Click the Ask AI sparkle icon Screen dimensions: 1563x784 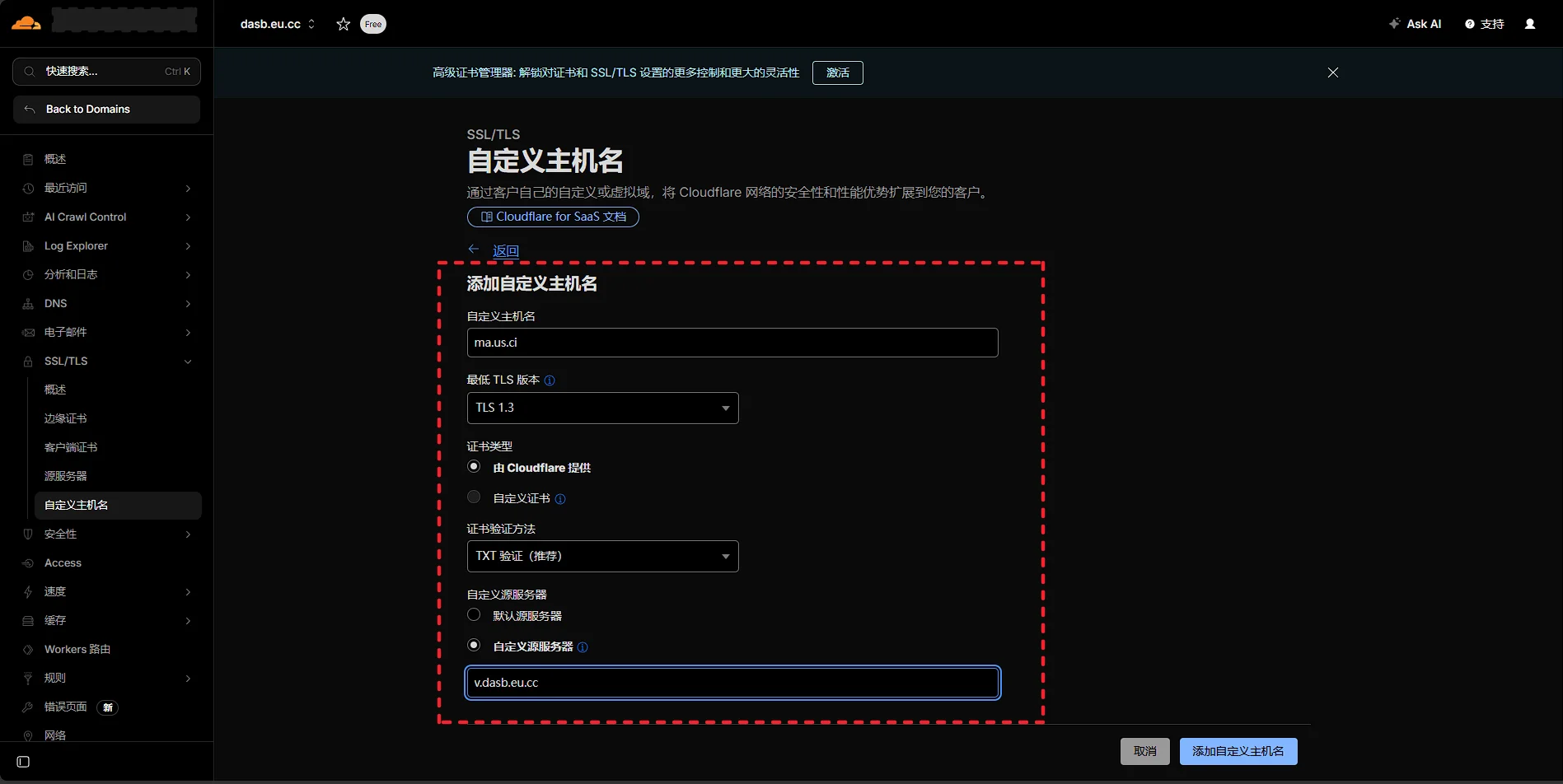pos(1394,24)
